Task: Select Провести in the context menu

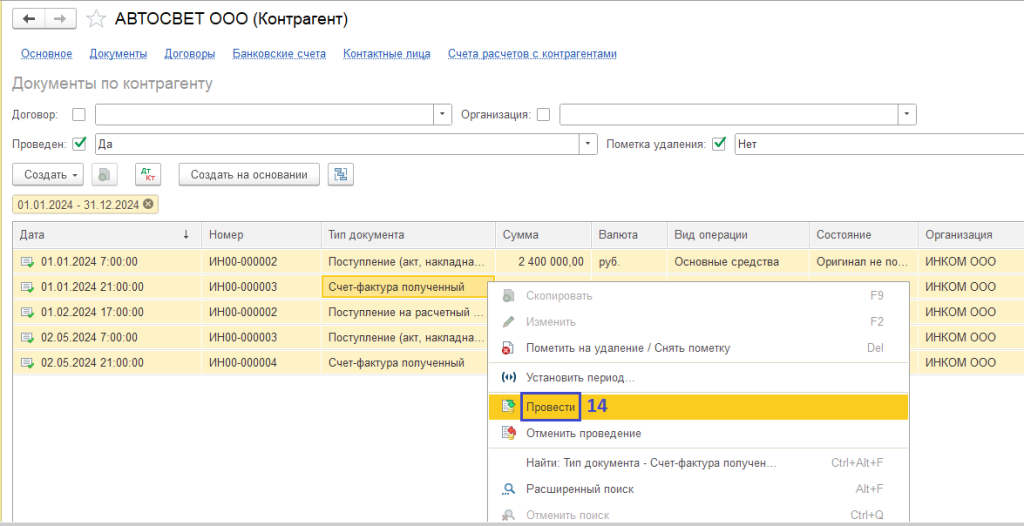Action: pos(551,407)
